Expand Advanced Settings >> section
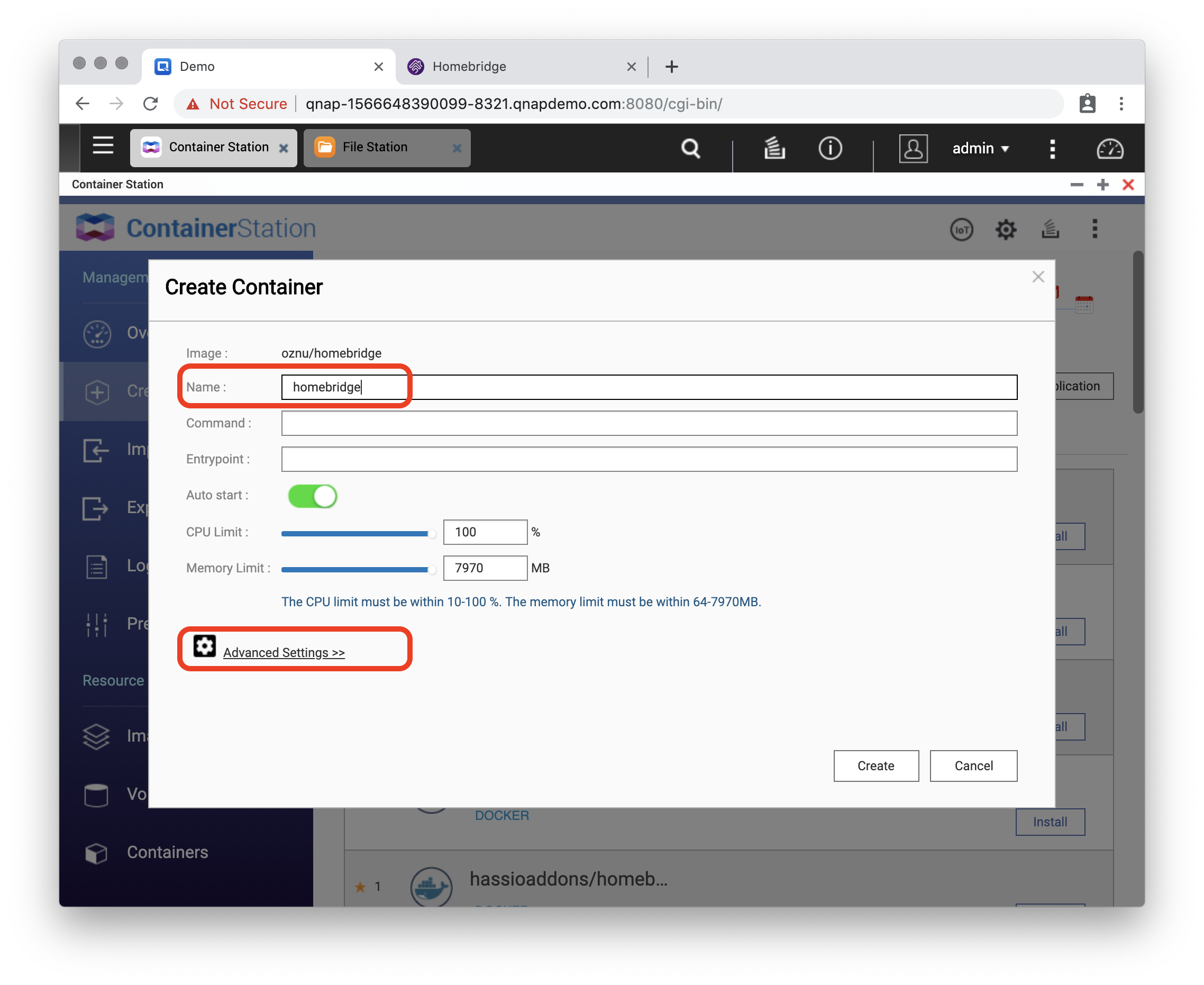Image resolution: width=1204 pixels, height=985 pixels. tap(284, 652)
